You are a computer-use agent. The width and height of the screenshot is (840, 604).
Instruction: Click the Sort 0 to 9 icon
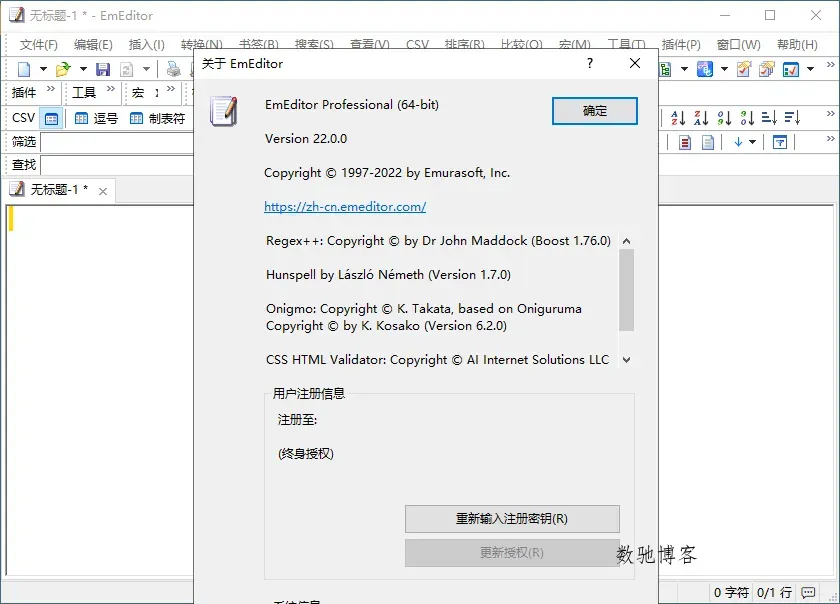(x=724, y=117)
